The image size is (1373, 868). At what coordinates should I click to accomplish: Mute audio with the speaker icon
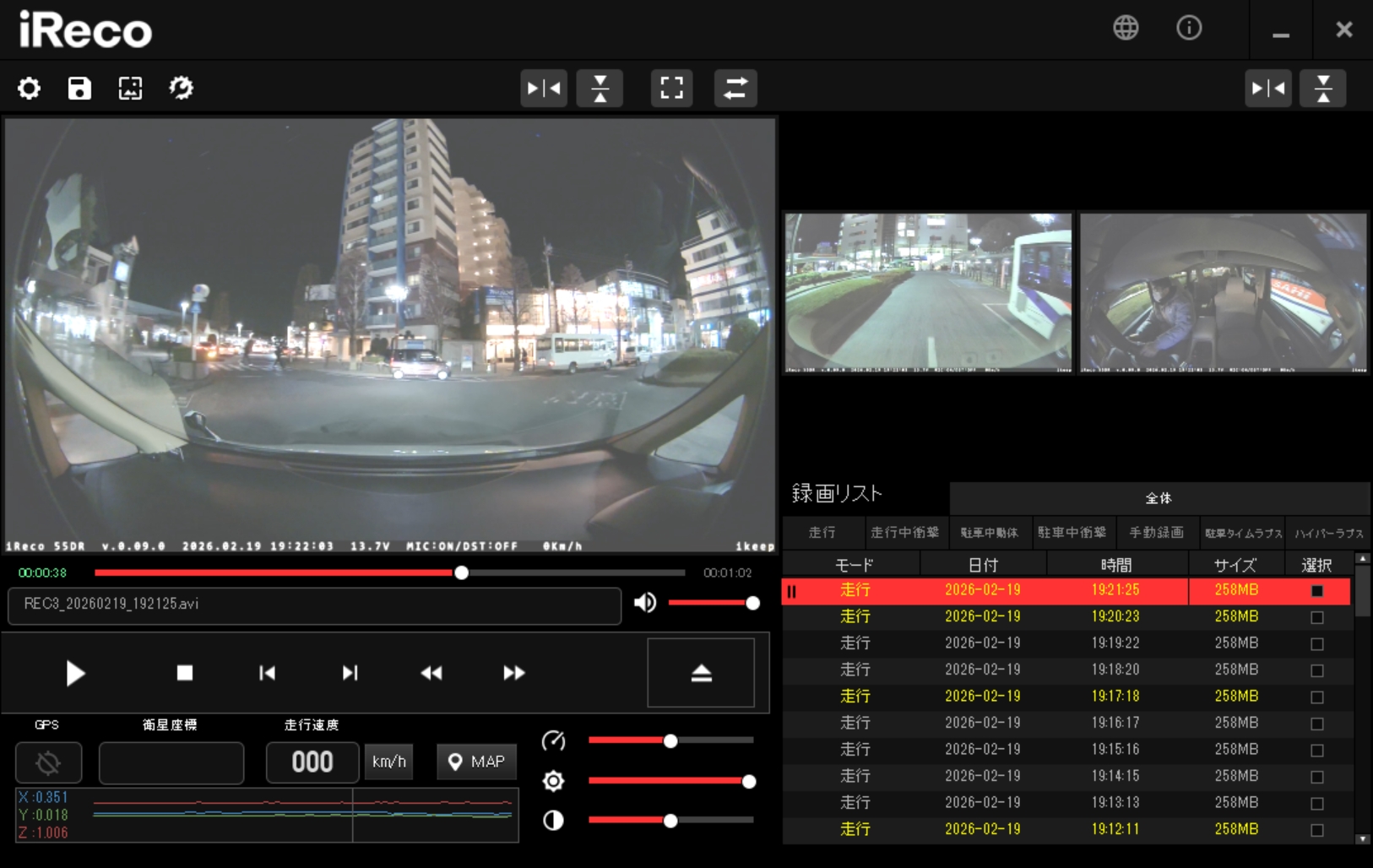645,602
